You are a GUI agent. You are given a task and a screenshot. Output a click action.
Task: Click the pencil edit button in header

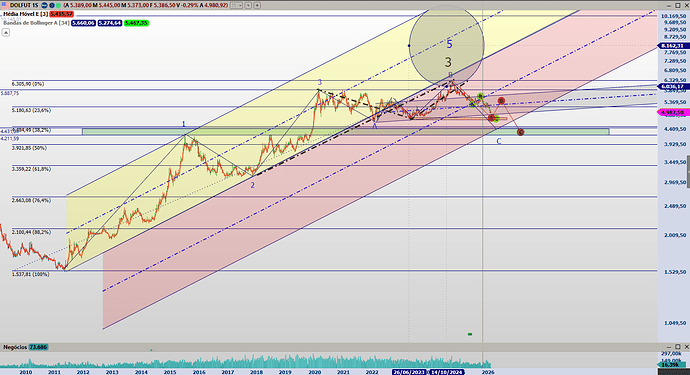pyautogui.click(x=248, y=5)
